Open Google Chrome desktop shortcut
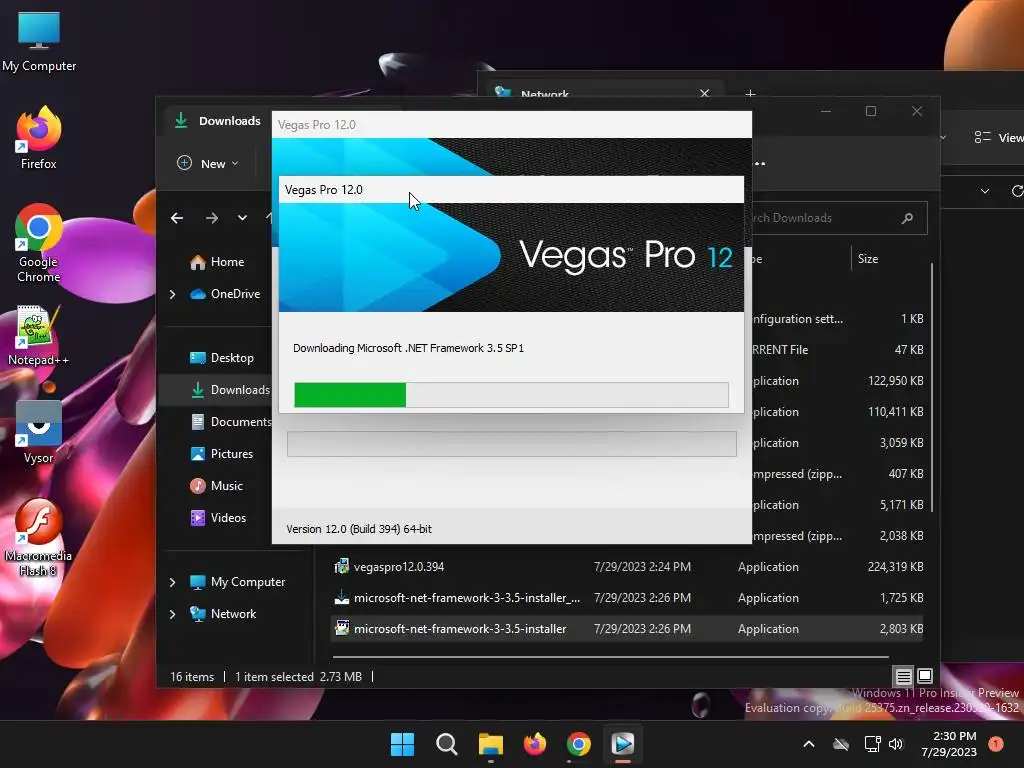 [39, 242]
